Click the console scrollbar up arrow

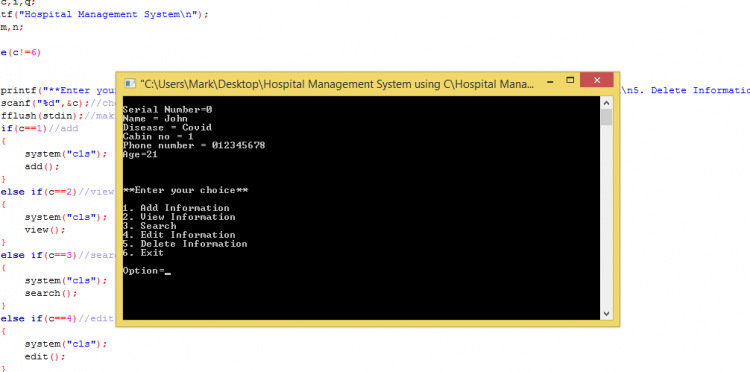click(606, 102)
